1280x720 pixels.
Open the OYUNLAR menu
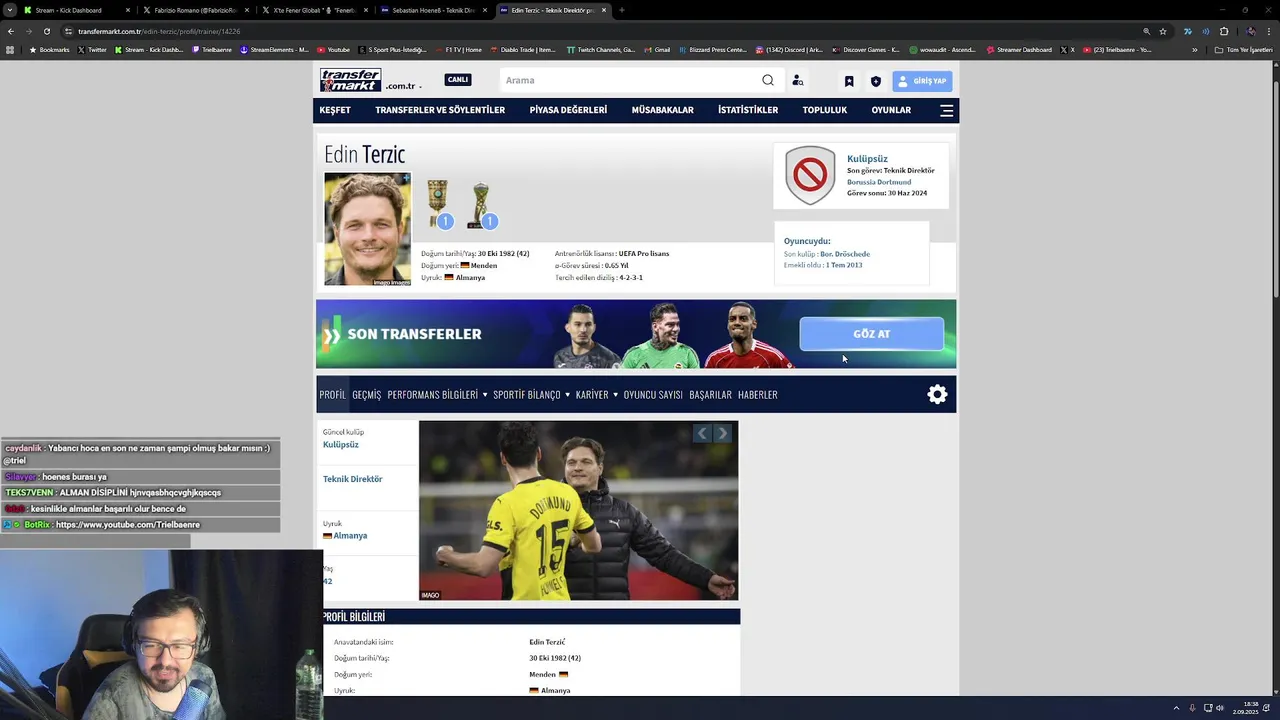(x=891, y=110)
